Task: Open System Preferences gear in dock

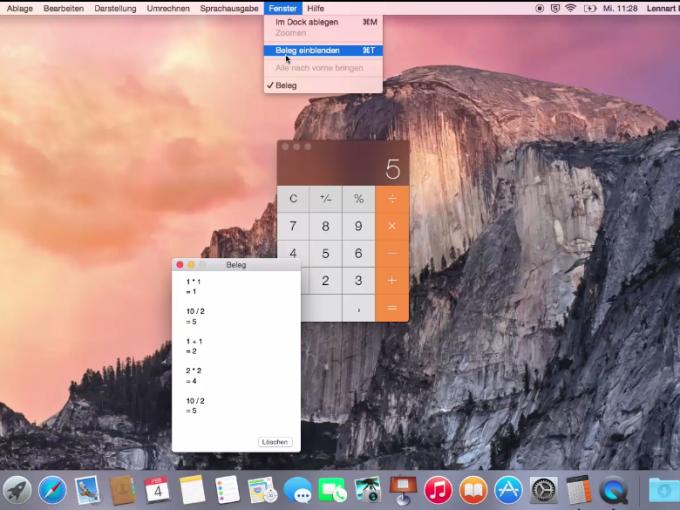Action: (543, 490)
